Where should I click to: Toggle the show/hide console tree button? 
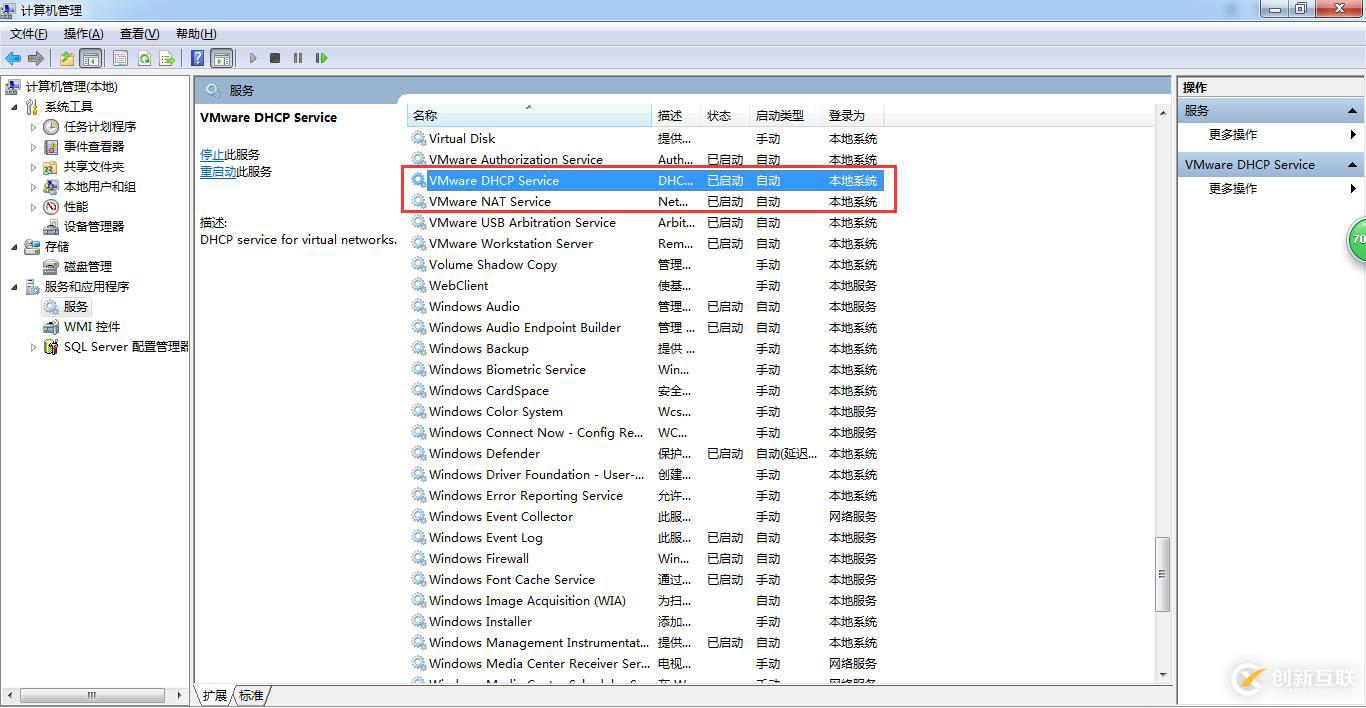click(x=91, y=58)
